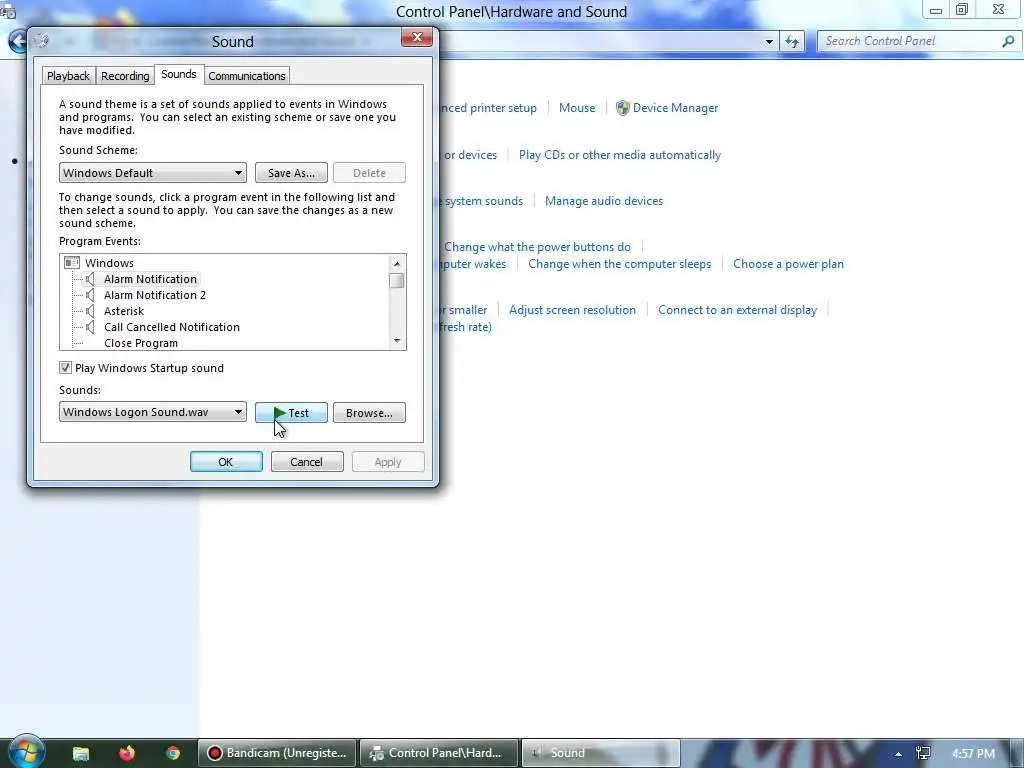Switch to the Playback tab

[x=68, y=76]
